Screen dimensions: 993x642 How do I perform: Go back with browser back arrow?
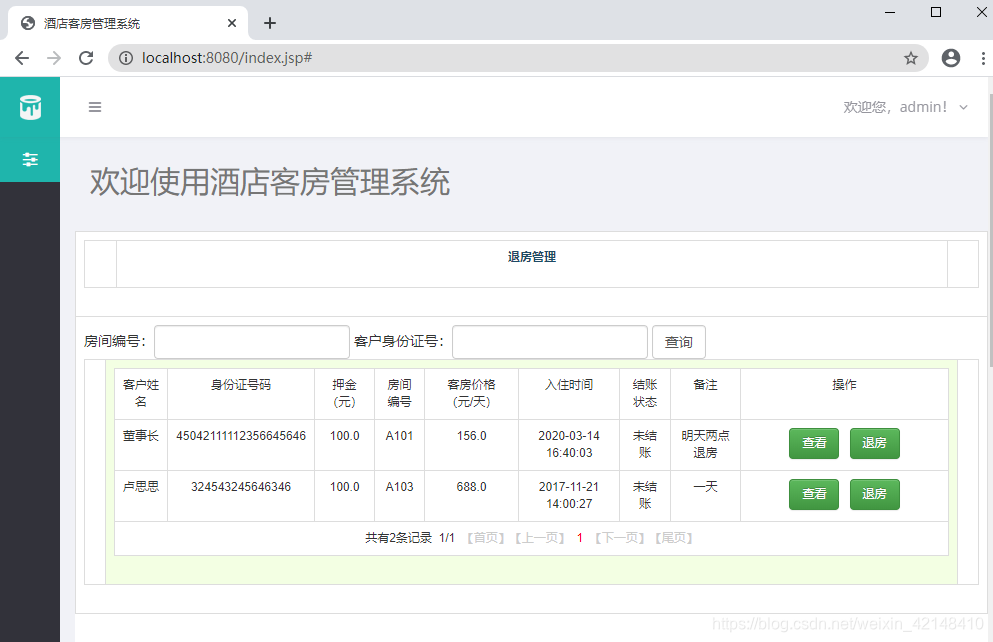22,58
